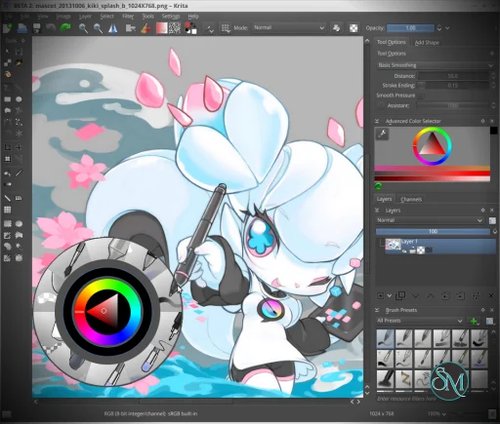Select the grid tool in toolbox
The height and width of the screenshot is (424, 500).
coord(7,210)
